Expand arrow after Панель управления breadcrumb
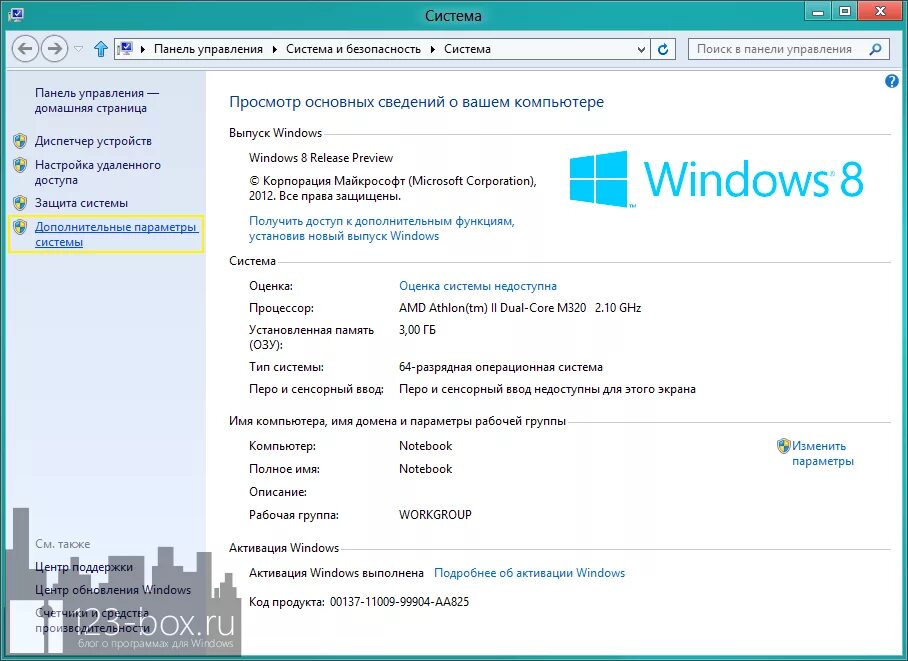The height and width of the screenshot is (661, 908). point(274,49)
